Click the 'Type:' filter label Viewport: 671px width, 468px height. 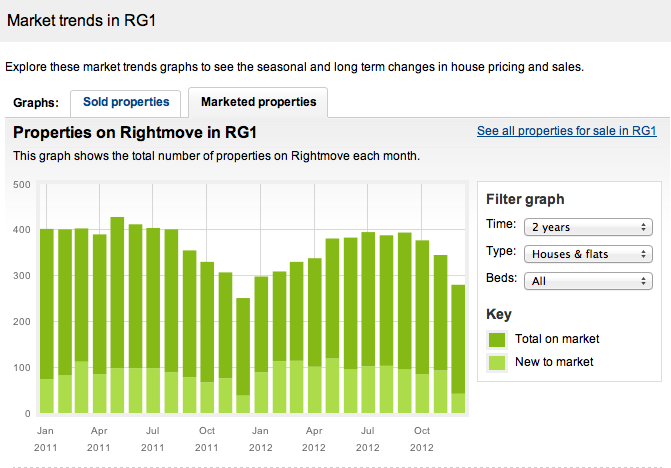pos(501,251)
